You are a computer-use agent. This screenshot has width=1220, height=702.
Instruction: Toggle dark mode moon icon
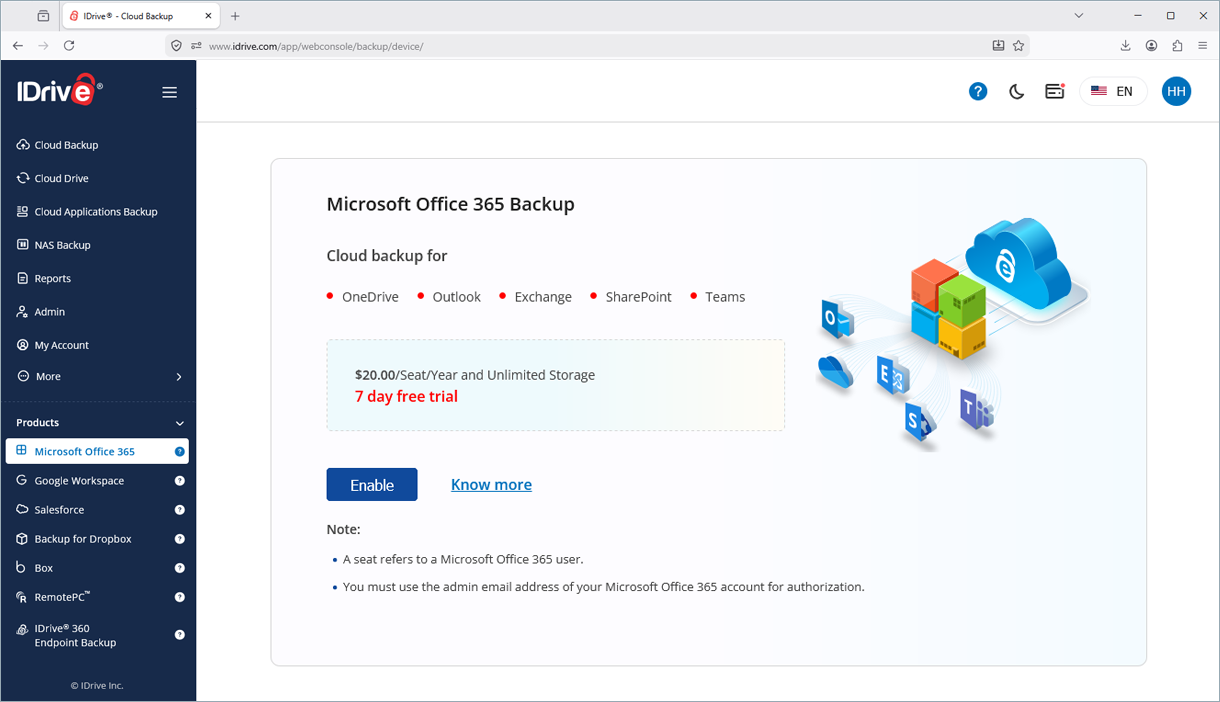coord(1017,91)
